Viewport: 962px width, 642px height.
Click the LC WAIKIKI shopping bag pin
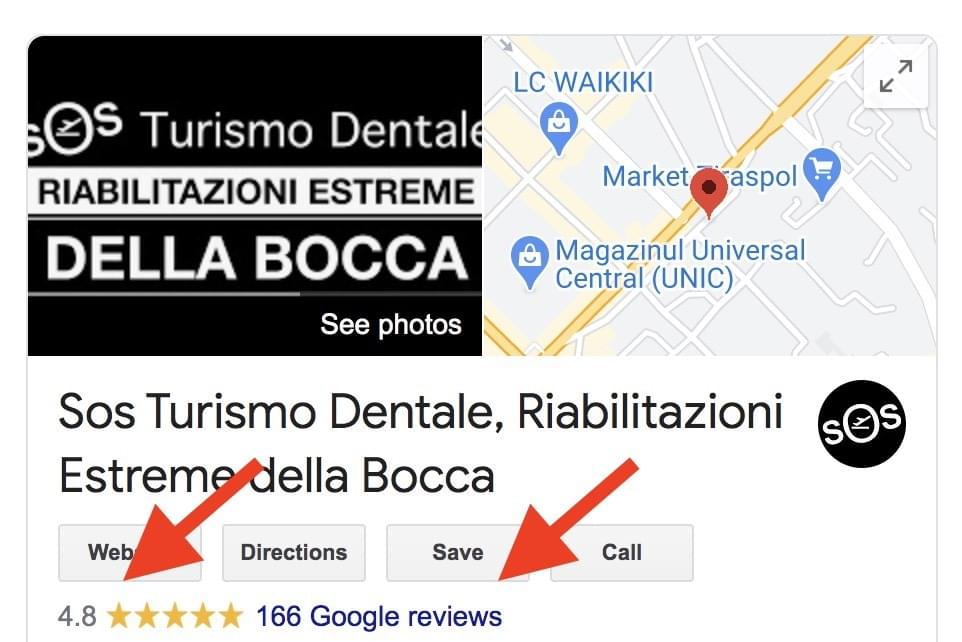[558, 128]
